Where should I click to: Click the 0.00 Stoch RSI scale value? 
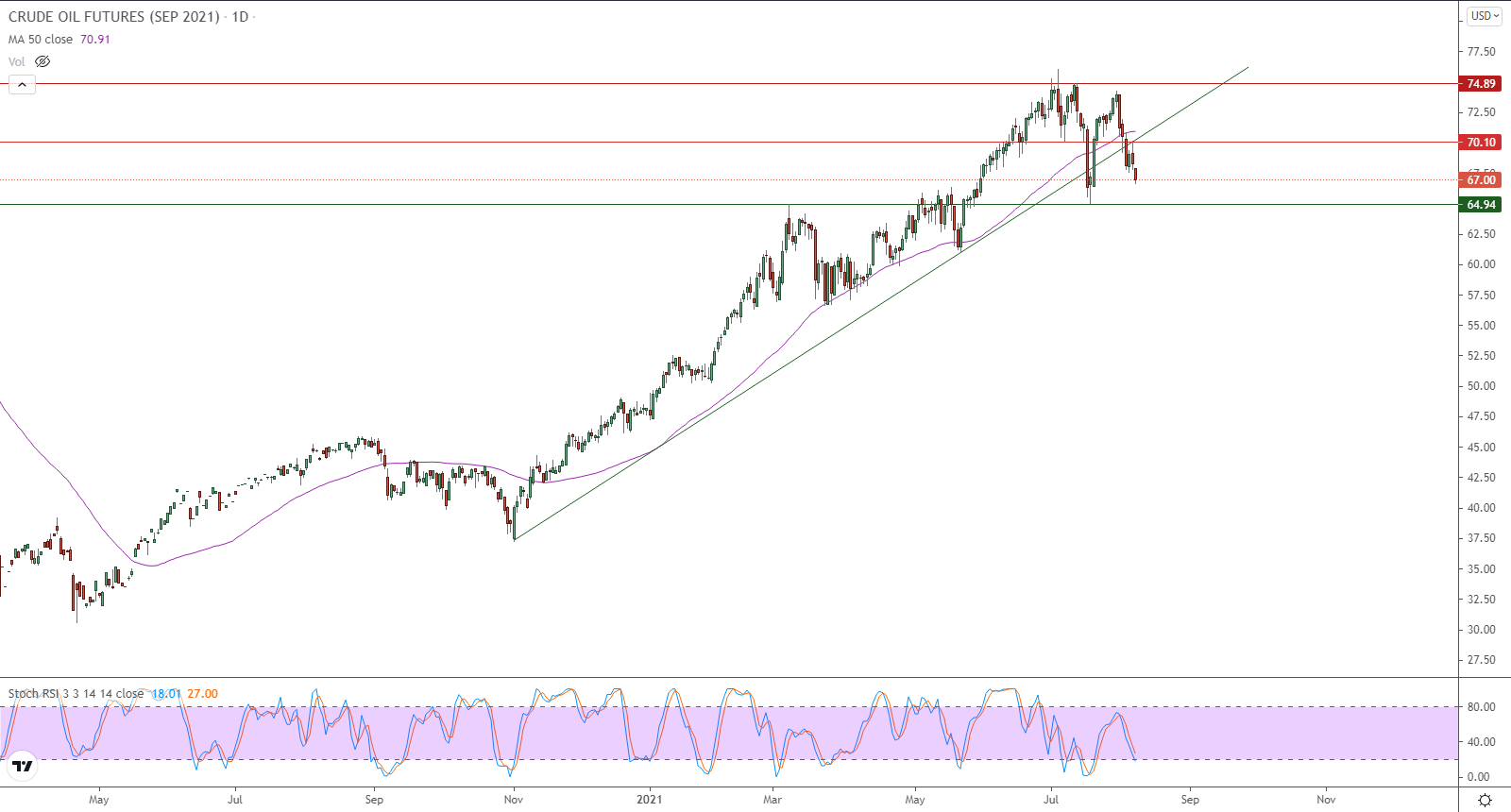1479,777
